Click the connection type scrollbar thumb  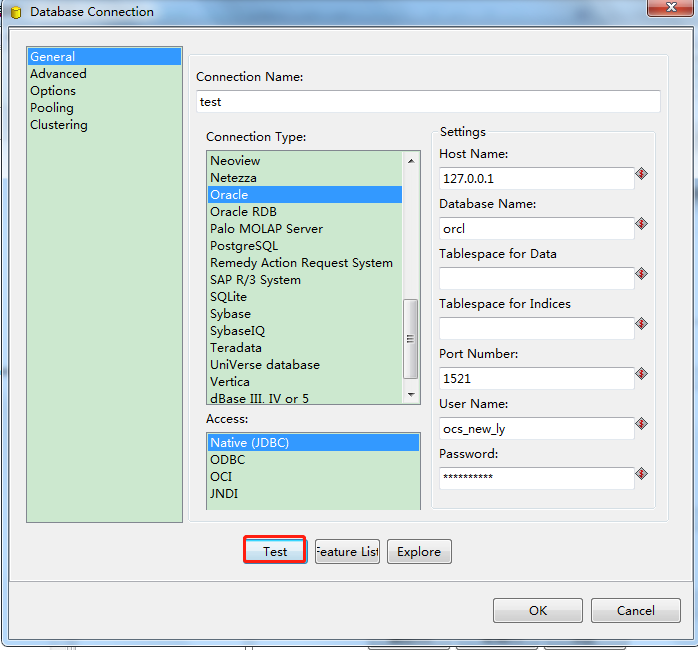[x=410, y=339]
